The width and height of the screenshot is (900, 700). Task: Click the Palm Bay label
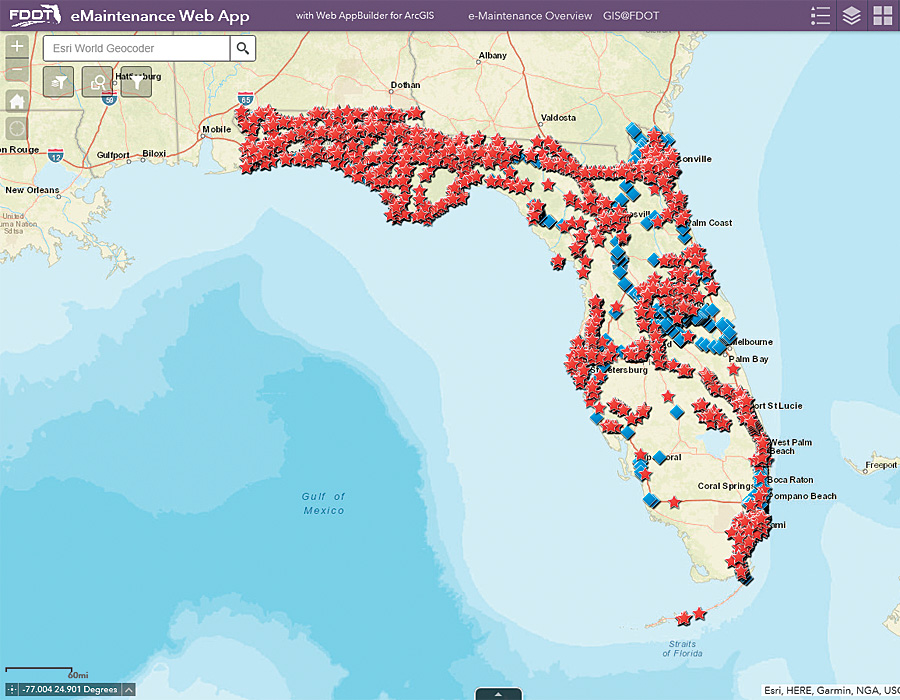pos(748,359)
